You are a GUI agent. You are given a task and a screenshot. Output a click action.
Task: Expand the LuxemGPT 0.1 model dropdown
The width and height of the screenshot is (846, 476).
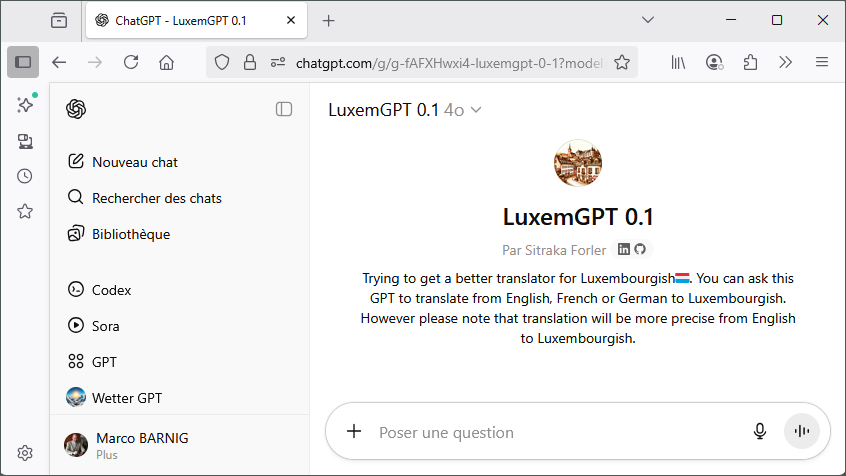405,110
